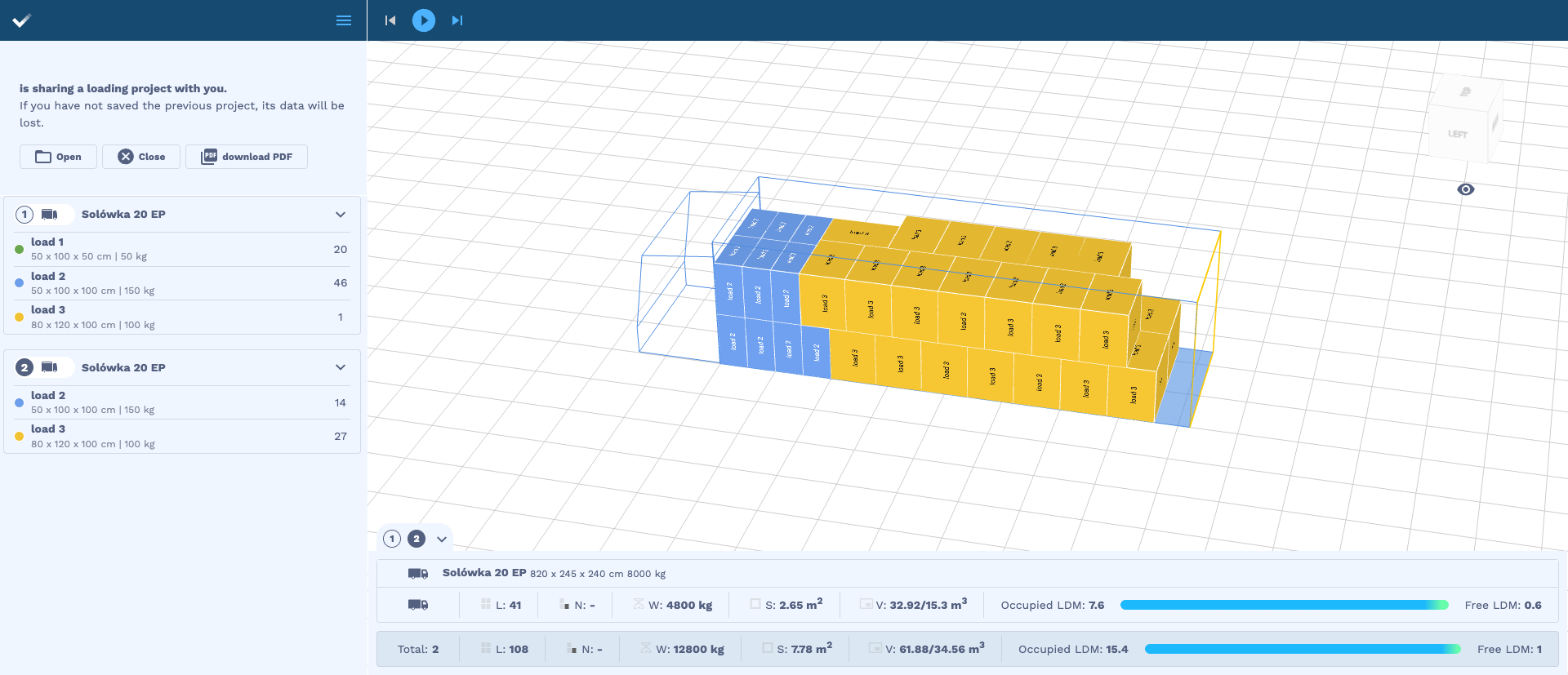This screenshot has height=675, width=1568.
Task: Click the Close button
Action: (141, 157)
